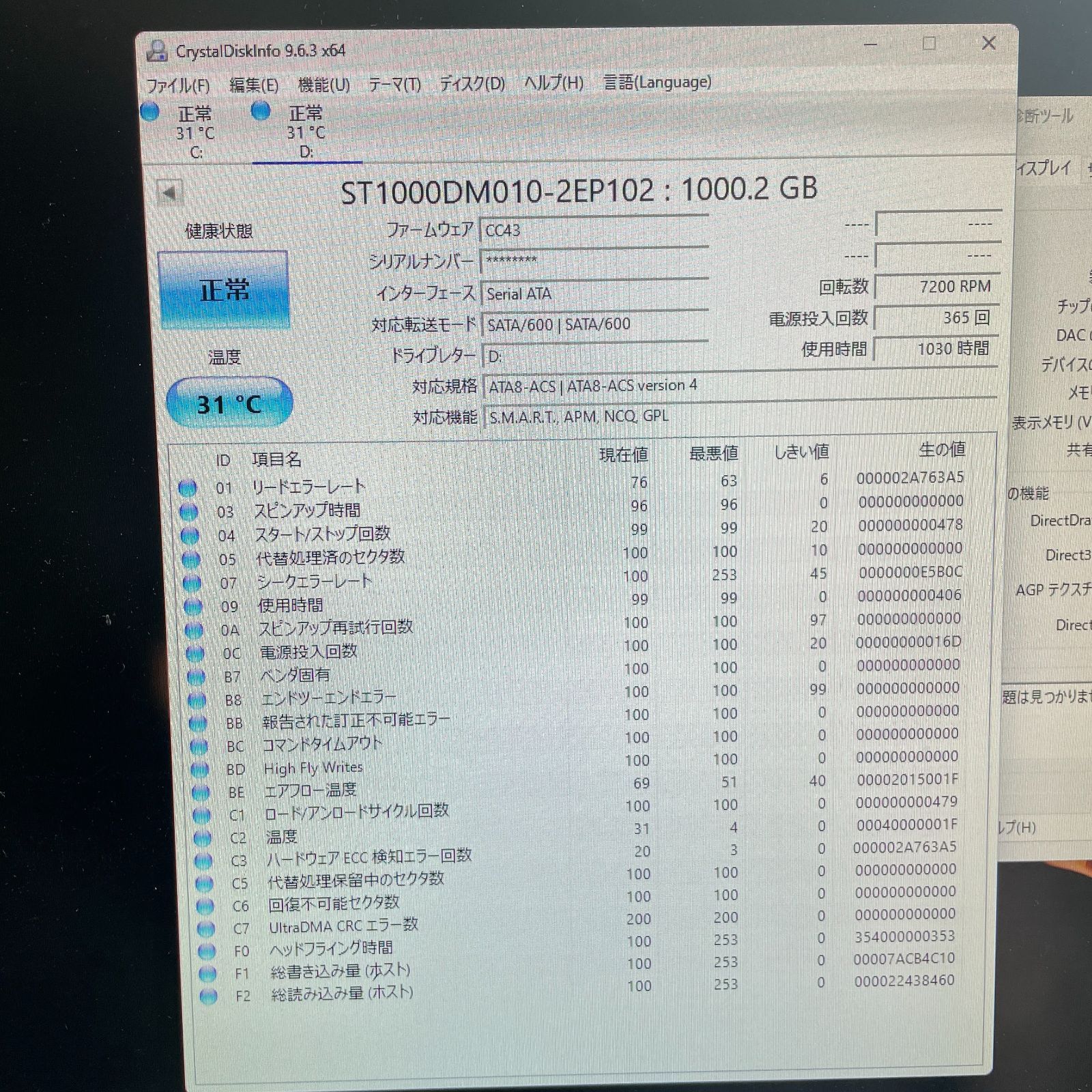Click status icon for 0A スピンアップ再試行回数
1092x1092 pixels.
pyautogui.click(x=194, y=629)
